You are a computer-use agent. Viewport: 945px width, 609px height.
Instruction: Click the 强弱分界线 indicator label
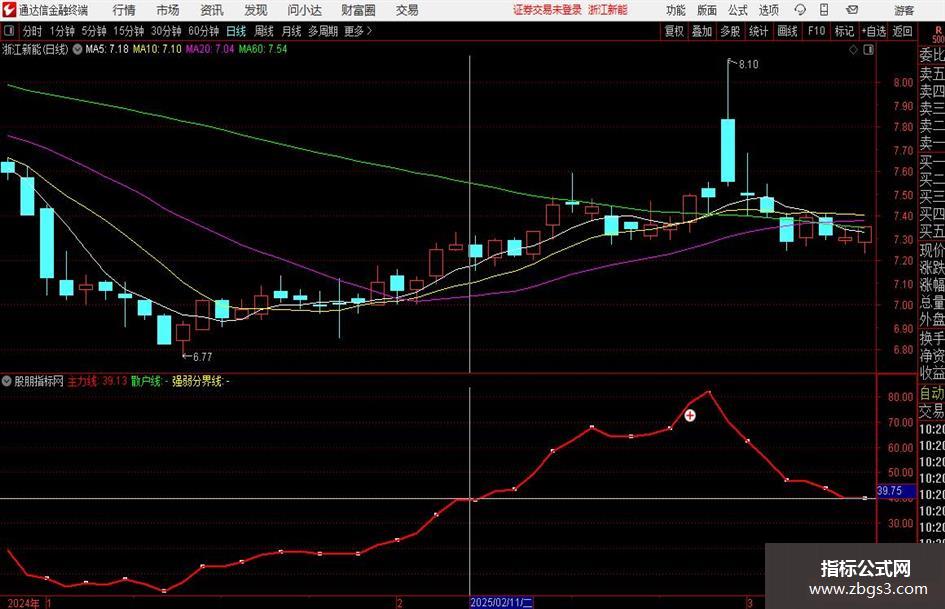201,381
